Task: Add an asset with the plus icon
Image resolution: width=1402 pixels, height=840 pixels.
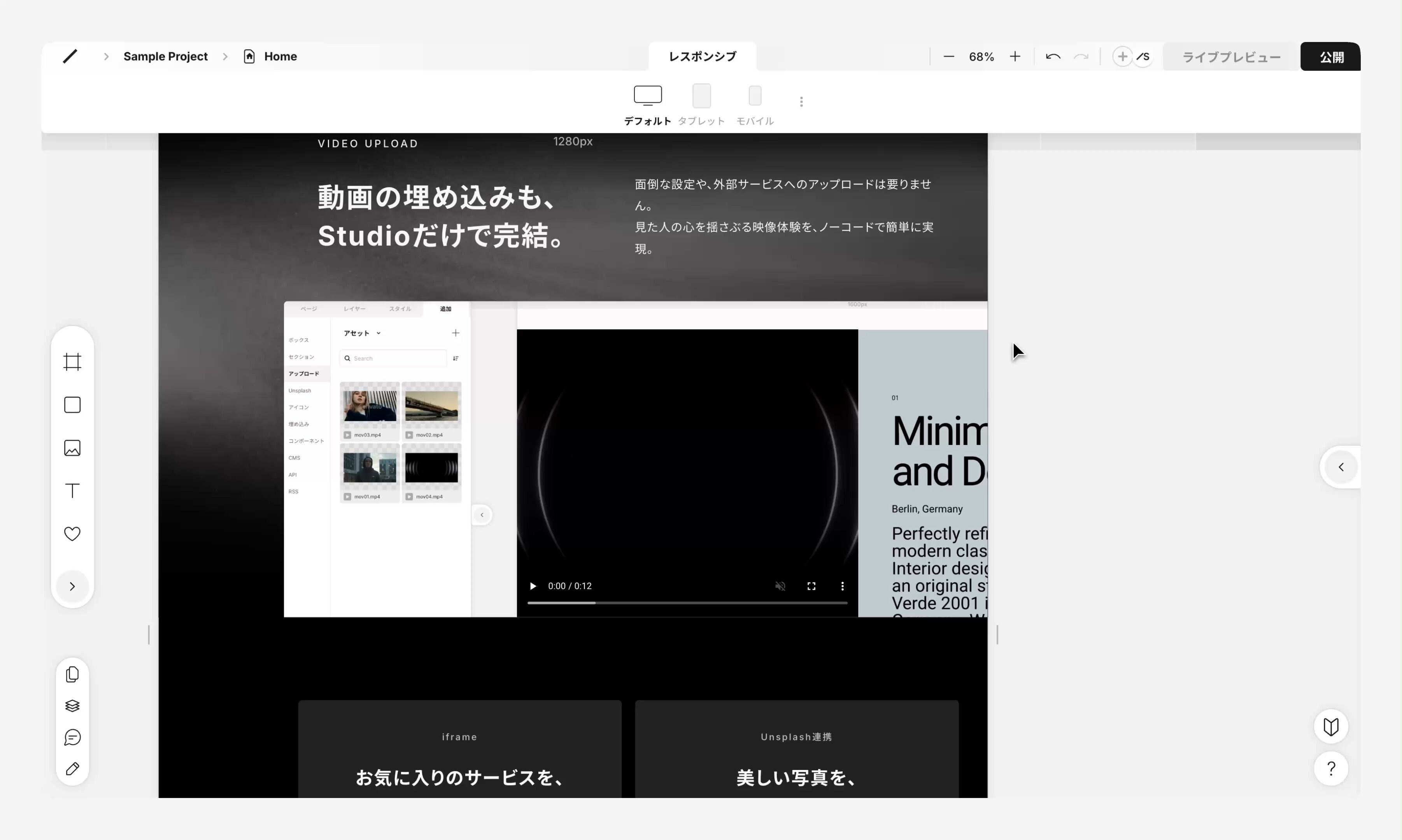Action: [455, 333]
